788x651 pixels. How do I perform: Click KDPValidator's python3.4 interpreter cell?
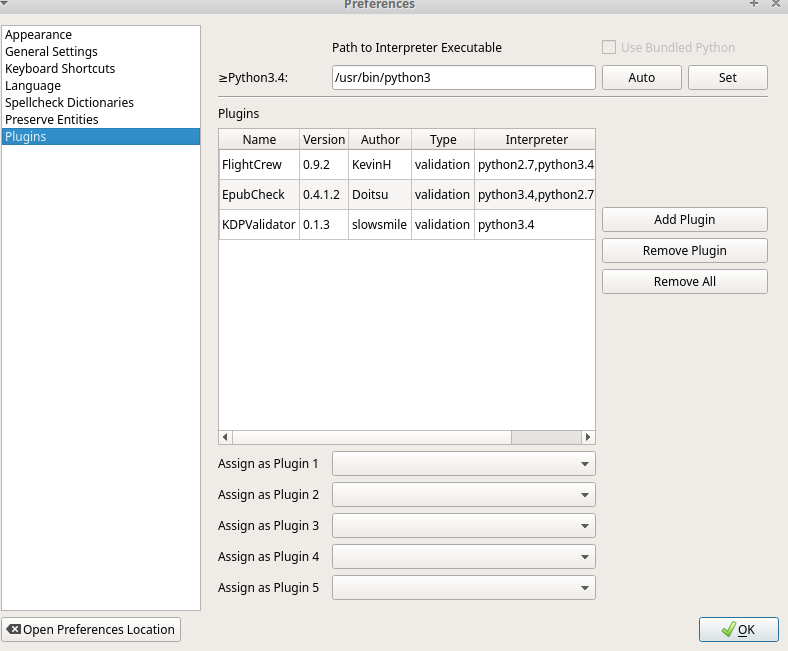coord(535,224)
